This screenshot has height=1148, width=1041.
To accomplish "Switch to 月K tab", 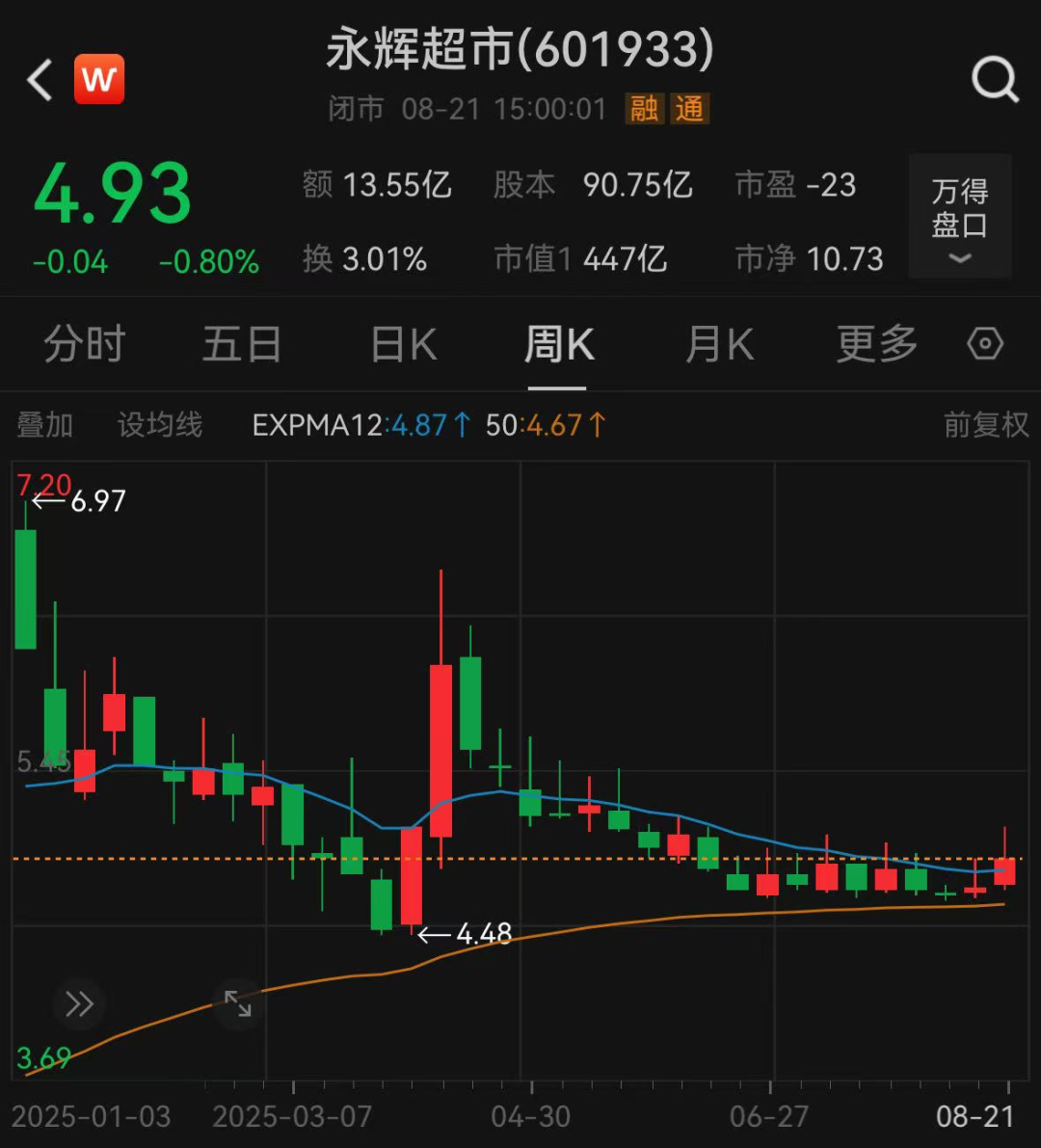I will coord(720,343).
